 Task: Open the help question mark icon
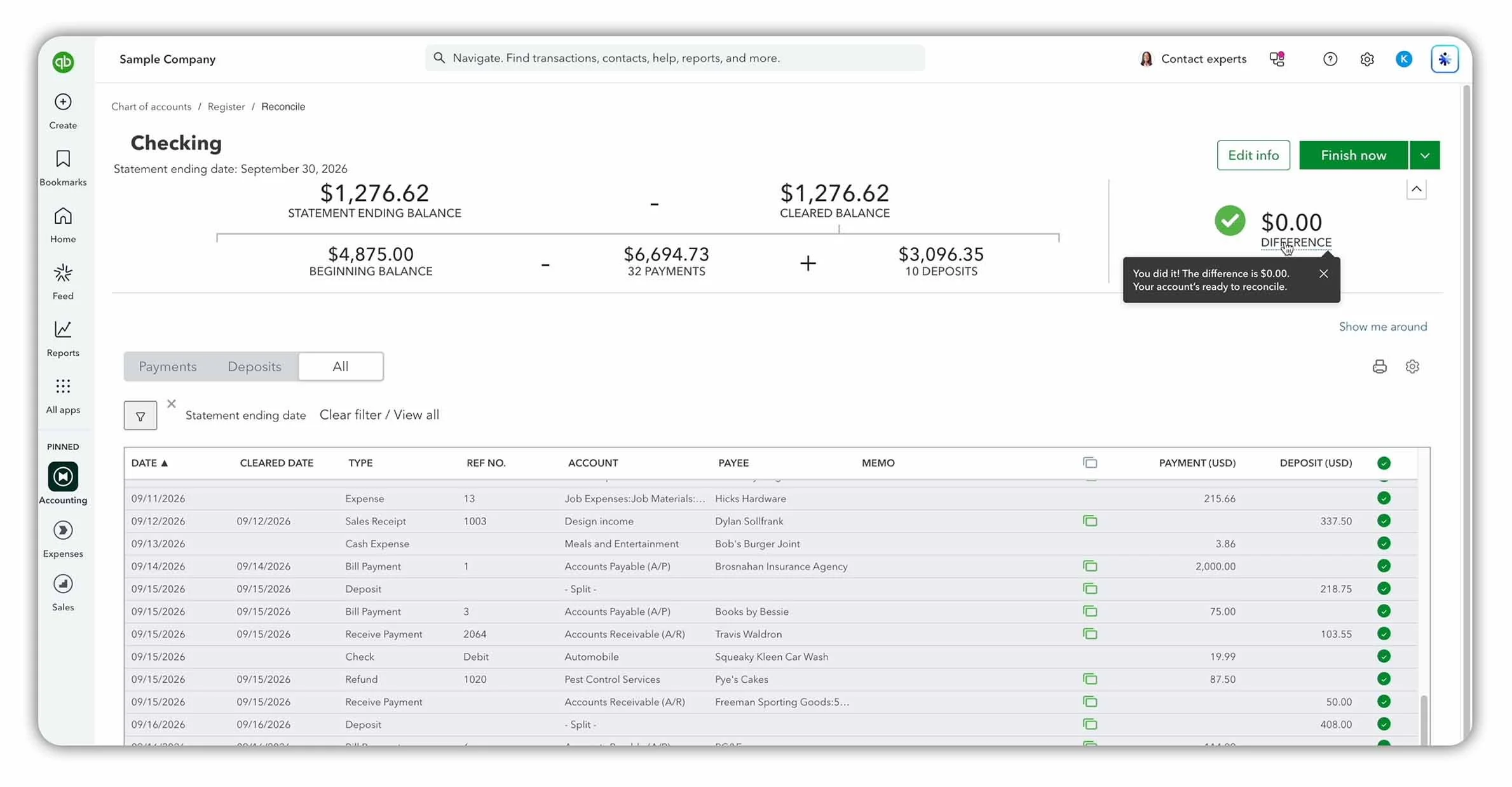pyautogui.click(x=1330, y=59)
